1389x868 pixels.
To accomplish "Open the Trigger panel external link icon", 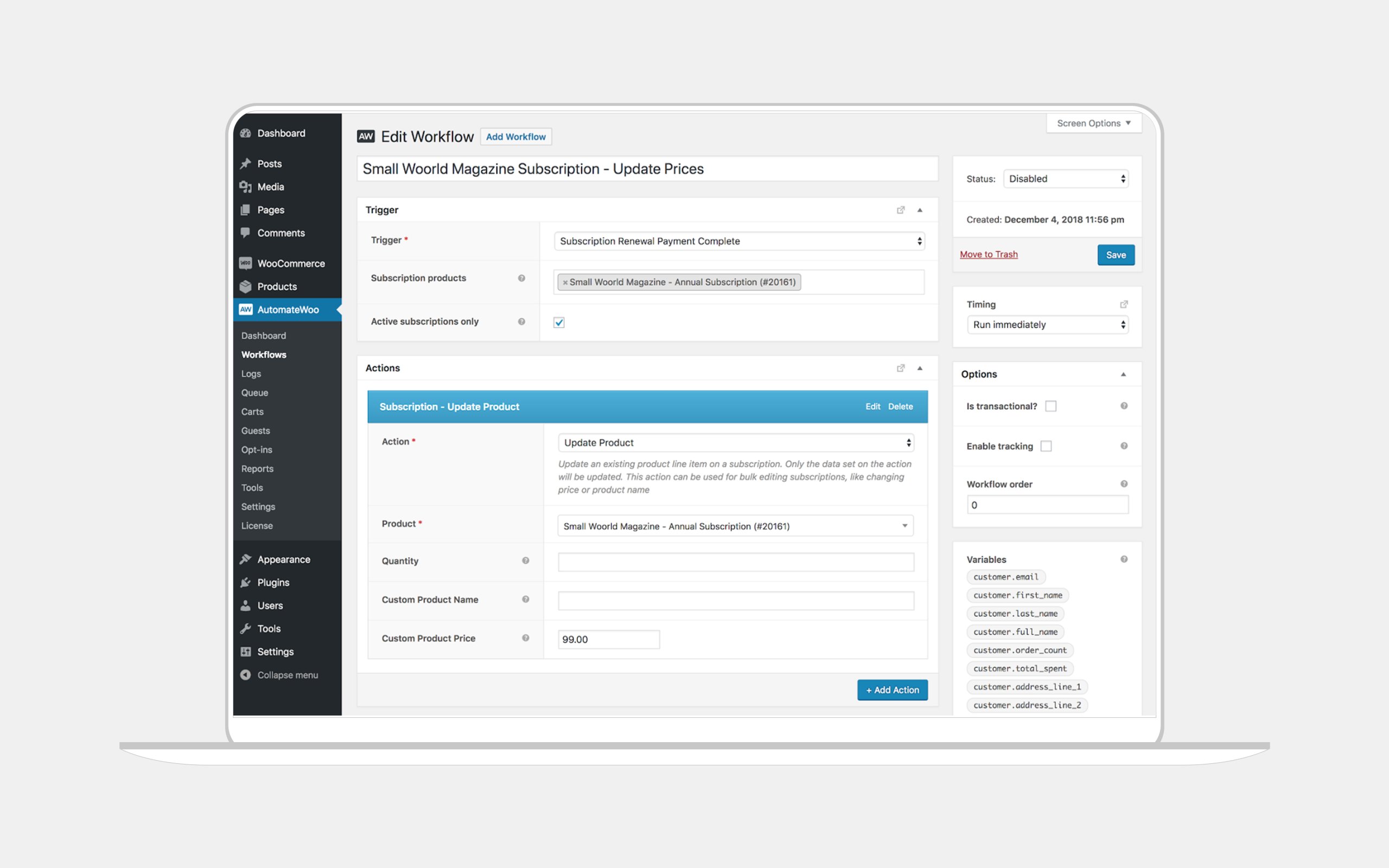I will pos(901,210).
